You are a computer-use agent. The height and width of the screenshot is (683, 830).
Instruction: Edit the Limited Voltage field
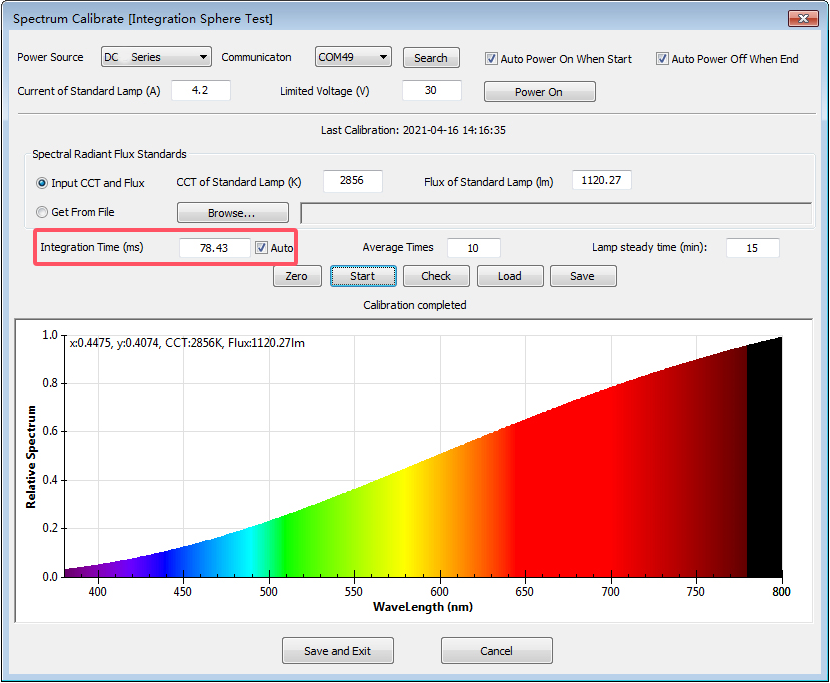pyautogui.click(x=431, y=91)
